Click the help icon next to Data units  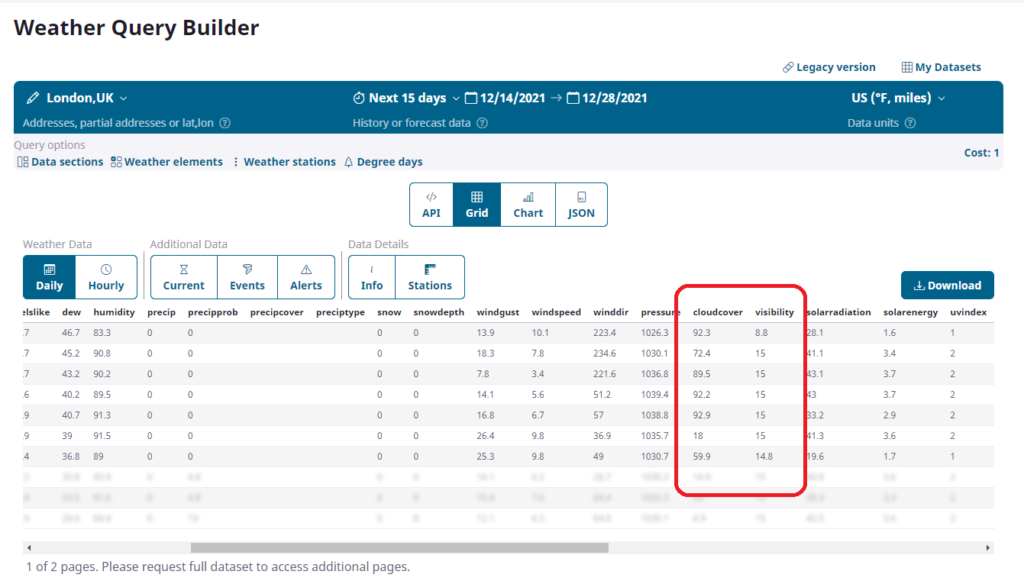pyautogui.click(x=910, y=123)
